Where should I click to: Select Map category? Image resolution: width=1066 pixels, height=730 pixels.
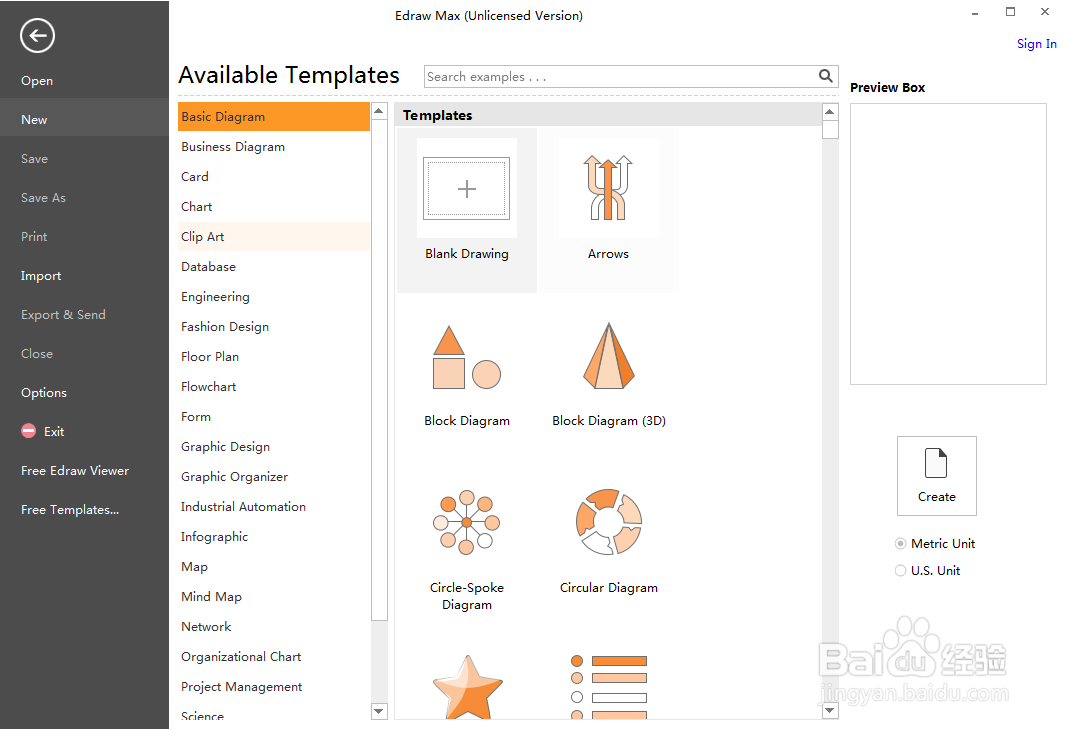[x=274, y=566]
